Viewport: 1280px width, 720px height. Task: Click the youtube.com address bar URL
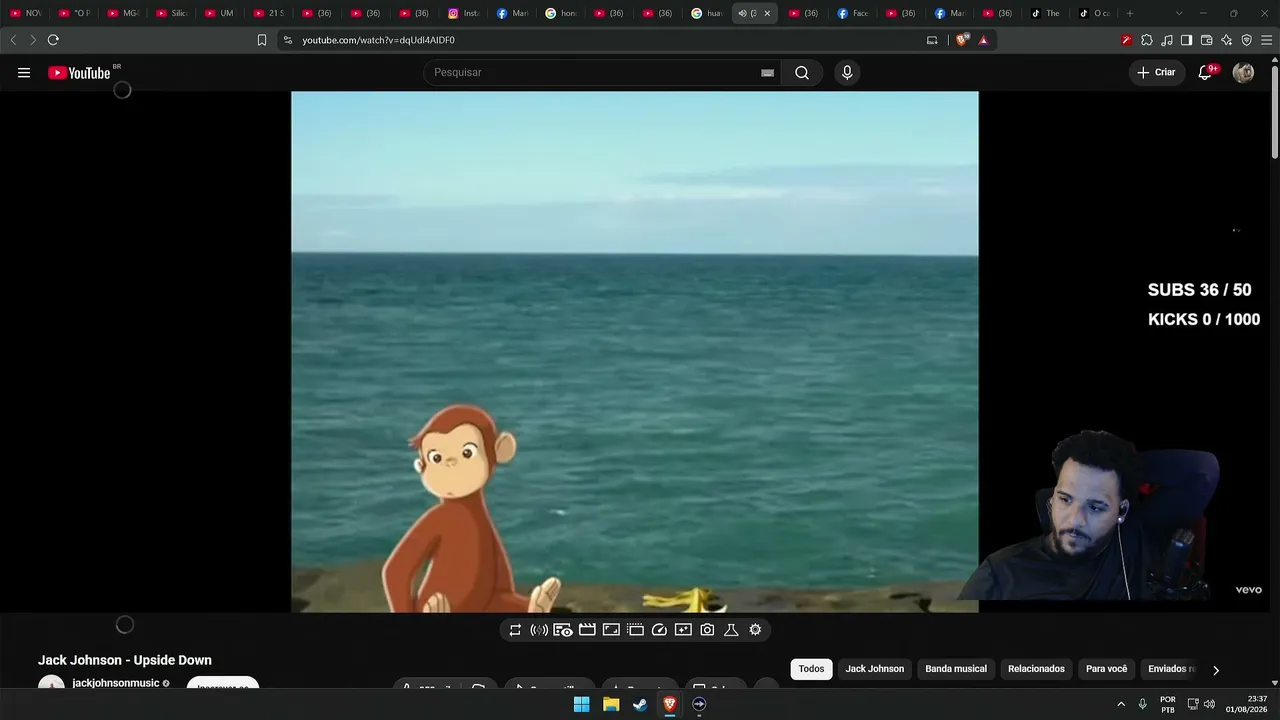(x=378, y=40)
